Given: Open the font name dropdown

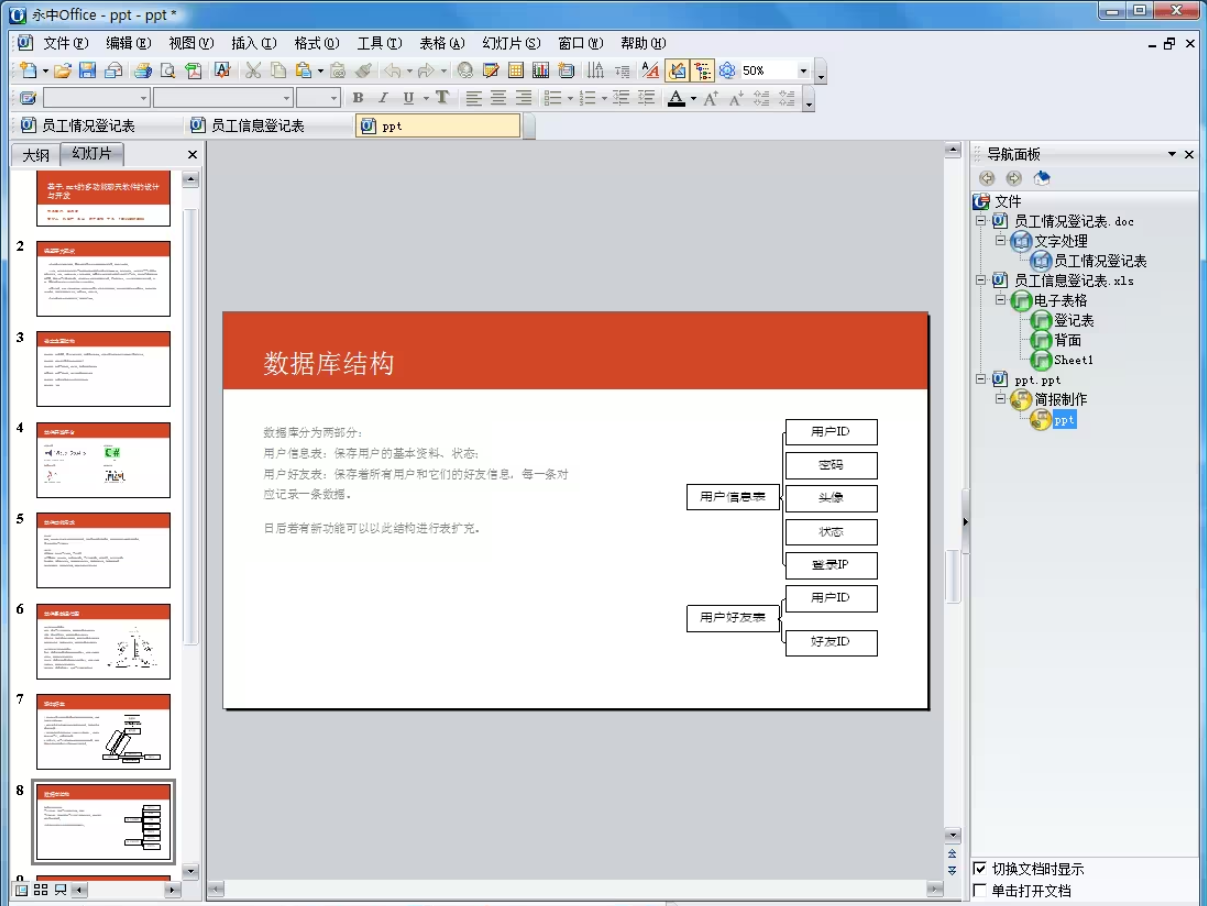Looking at the screenshot, I should 288,98.
